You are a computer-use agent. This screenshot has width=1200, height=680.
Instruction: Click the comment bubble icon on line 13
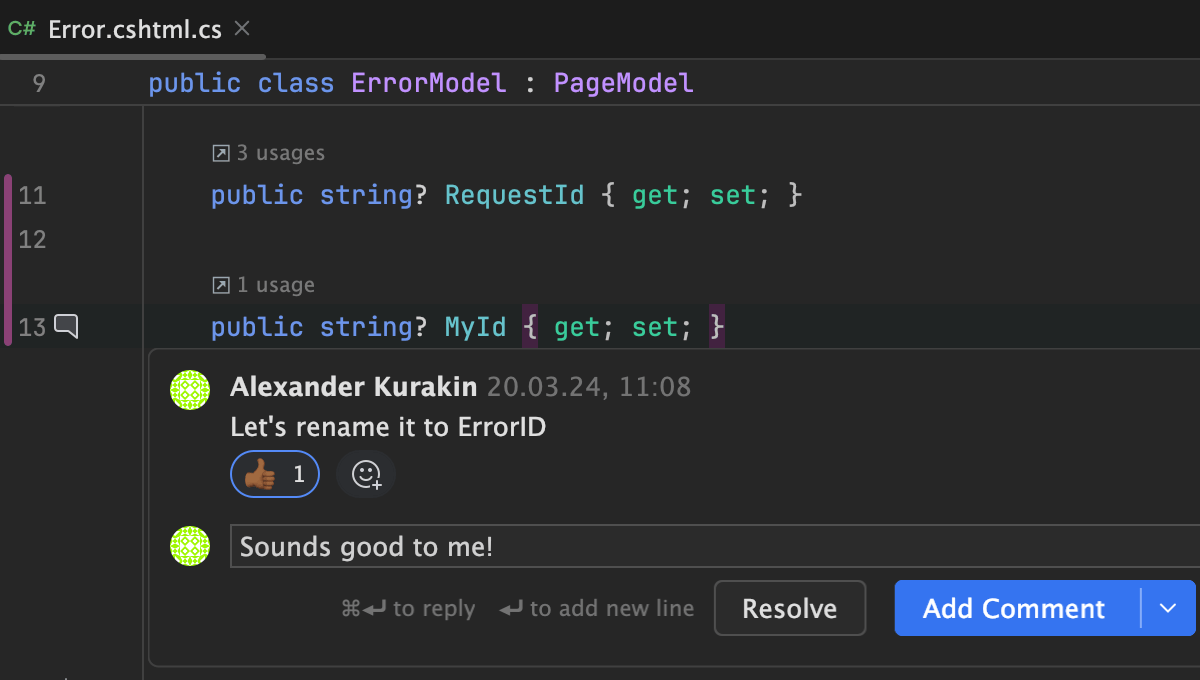click(66, 326)
